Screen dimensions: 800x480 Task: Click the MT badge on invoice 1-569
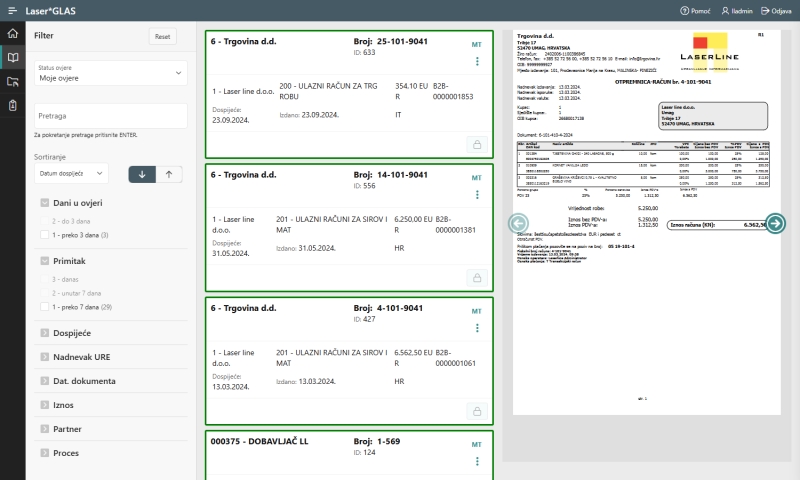click(x=477, y=445)
